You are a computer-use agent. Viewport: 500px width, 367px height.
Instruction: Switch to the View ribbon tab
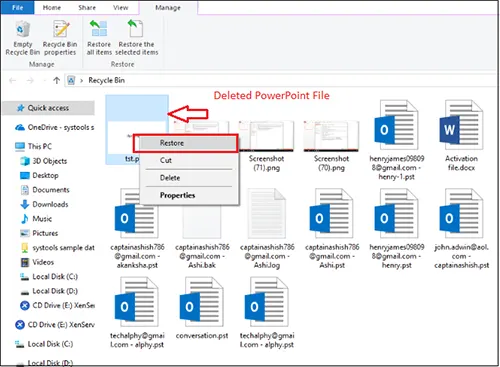120,7
